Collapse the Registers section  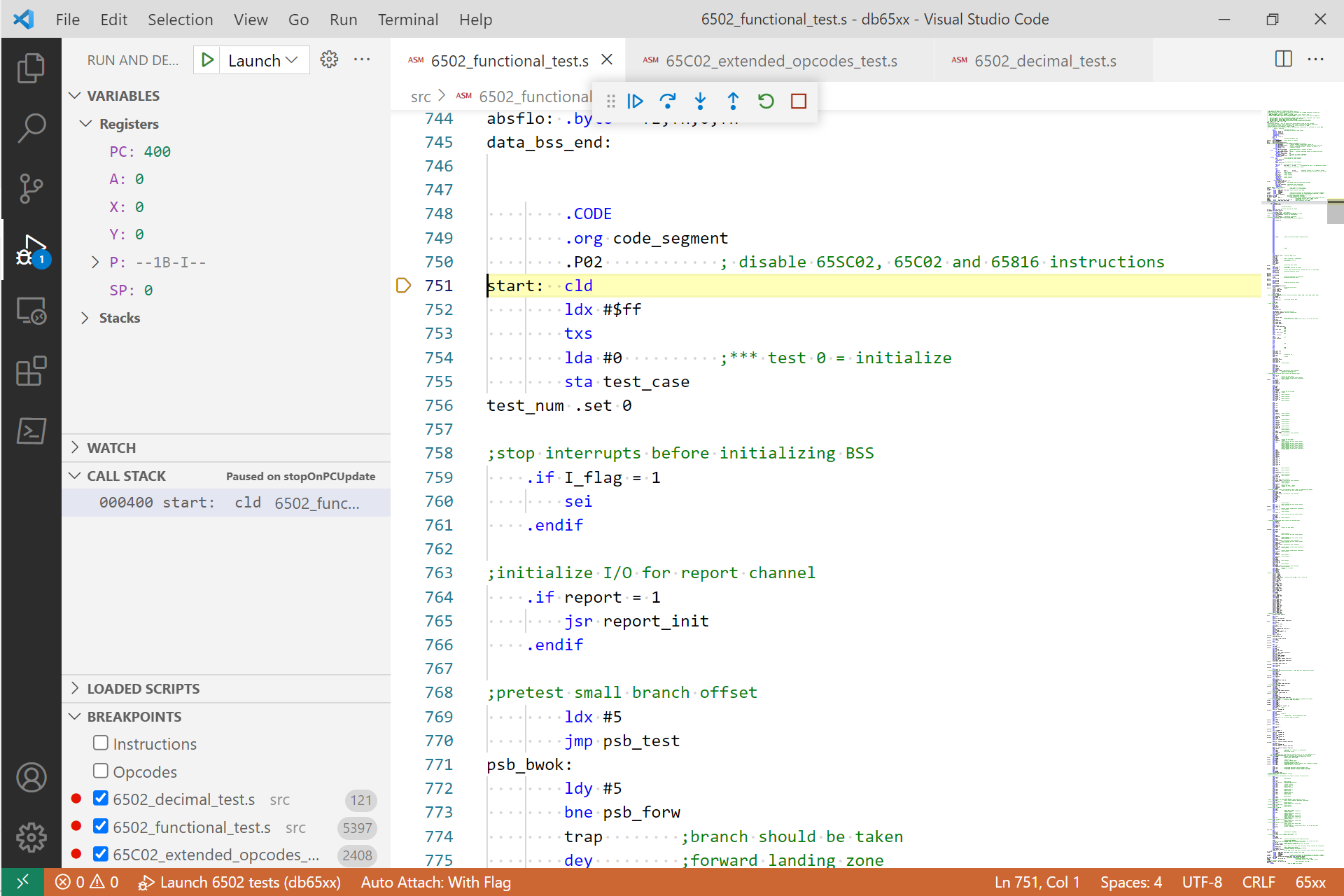[85, 124]
